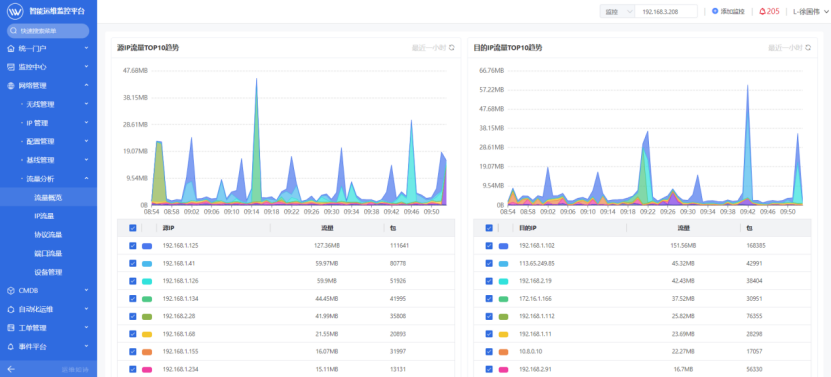
Task: Uncheck destination IP 10.8.0.10
Action: 489,352
